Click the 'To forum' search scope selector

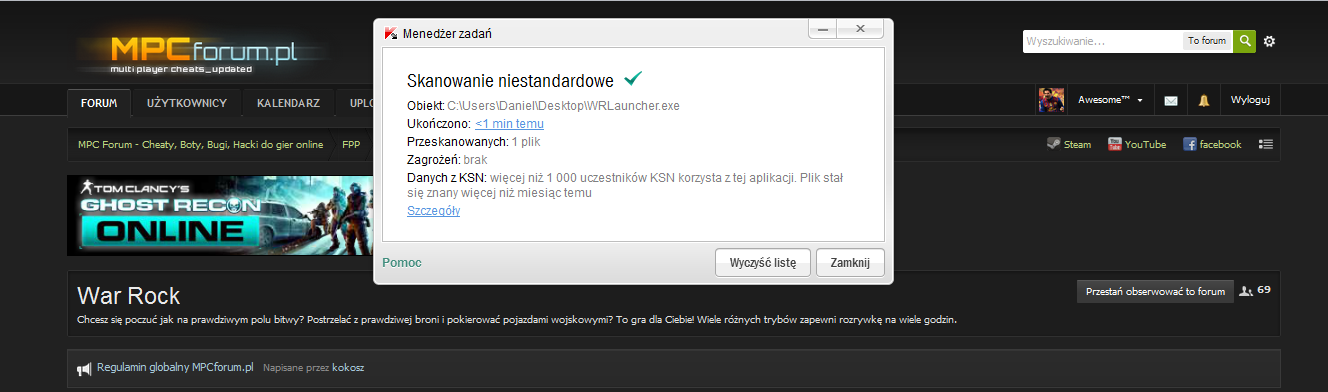[1207, 41]
